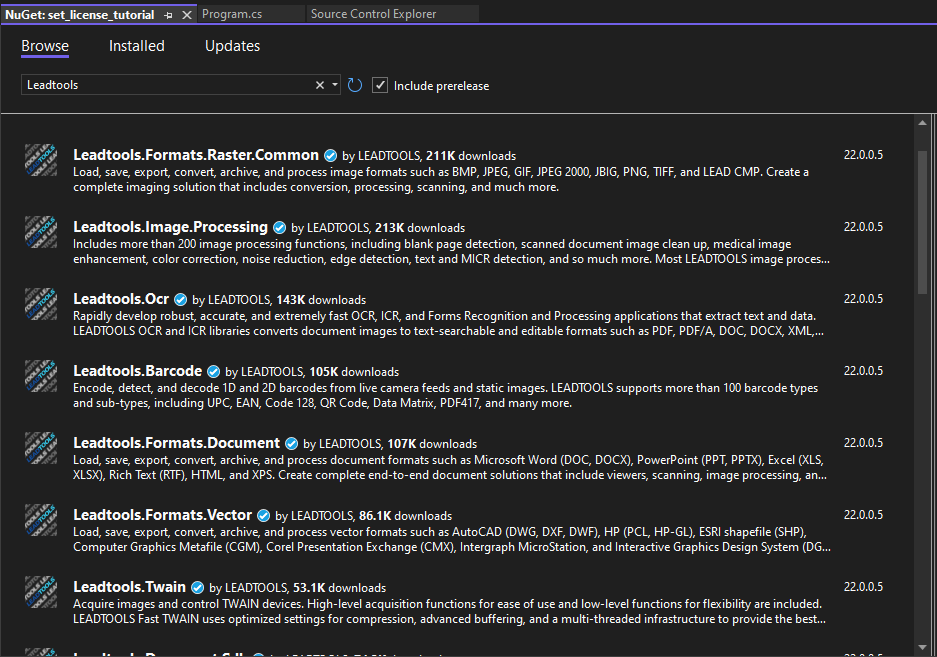Select the Leadtools.Formats.Raster.Common package title
Viewport: 937px width, 657px height.
(x=196, y=155)
